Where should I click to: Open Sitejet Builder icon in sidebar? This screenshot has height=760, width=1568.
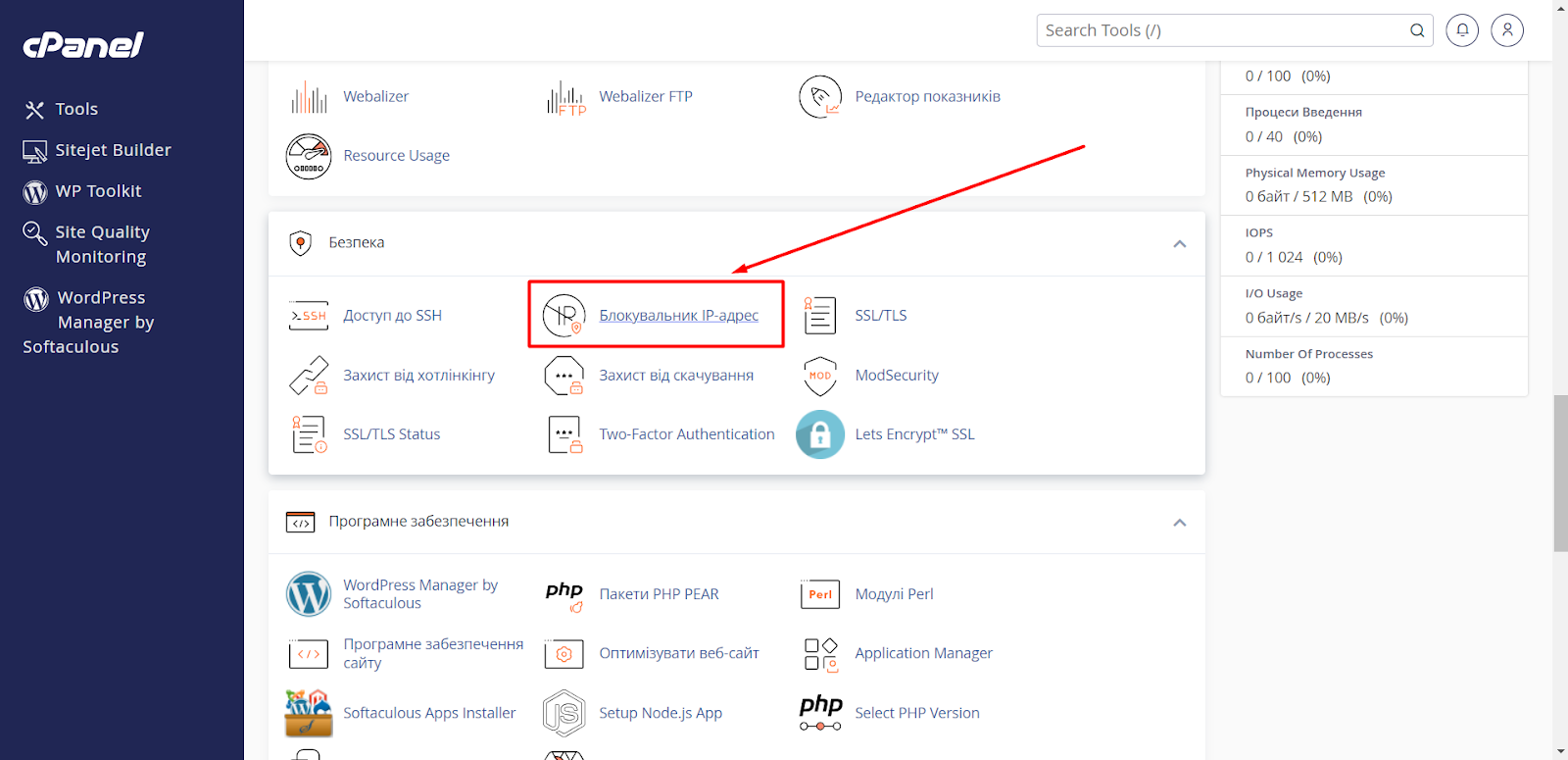tap(35, 151)
